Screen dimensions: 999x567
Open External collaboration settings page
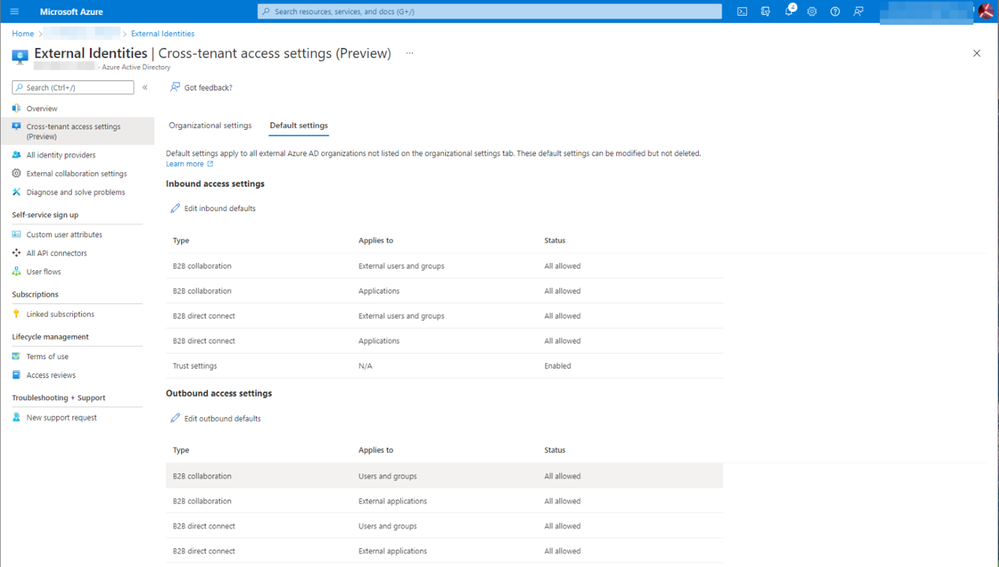pos(76,174)
